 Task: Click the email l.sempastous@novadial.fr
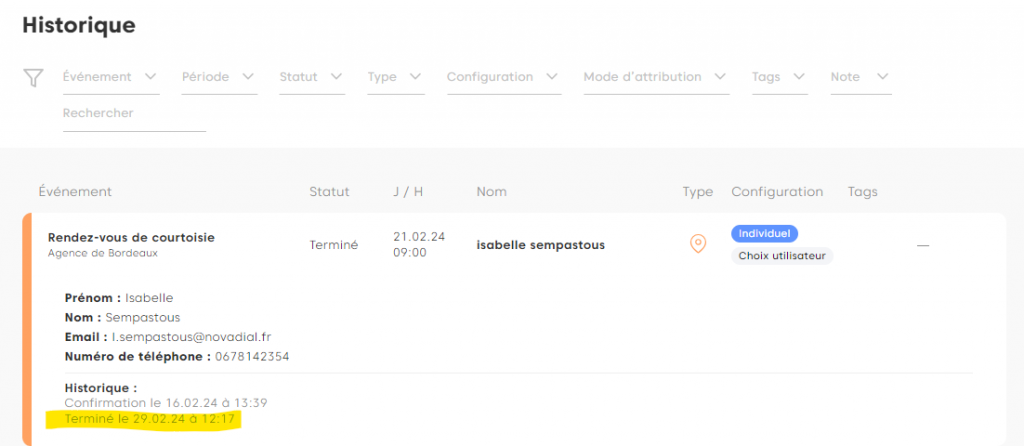pos(190,337)
